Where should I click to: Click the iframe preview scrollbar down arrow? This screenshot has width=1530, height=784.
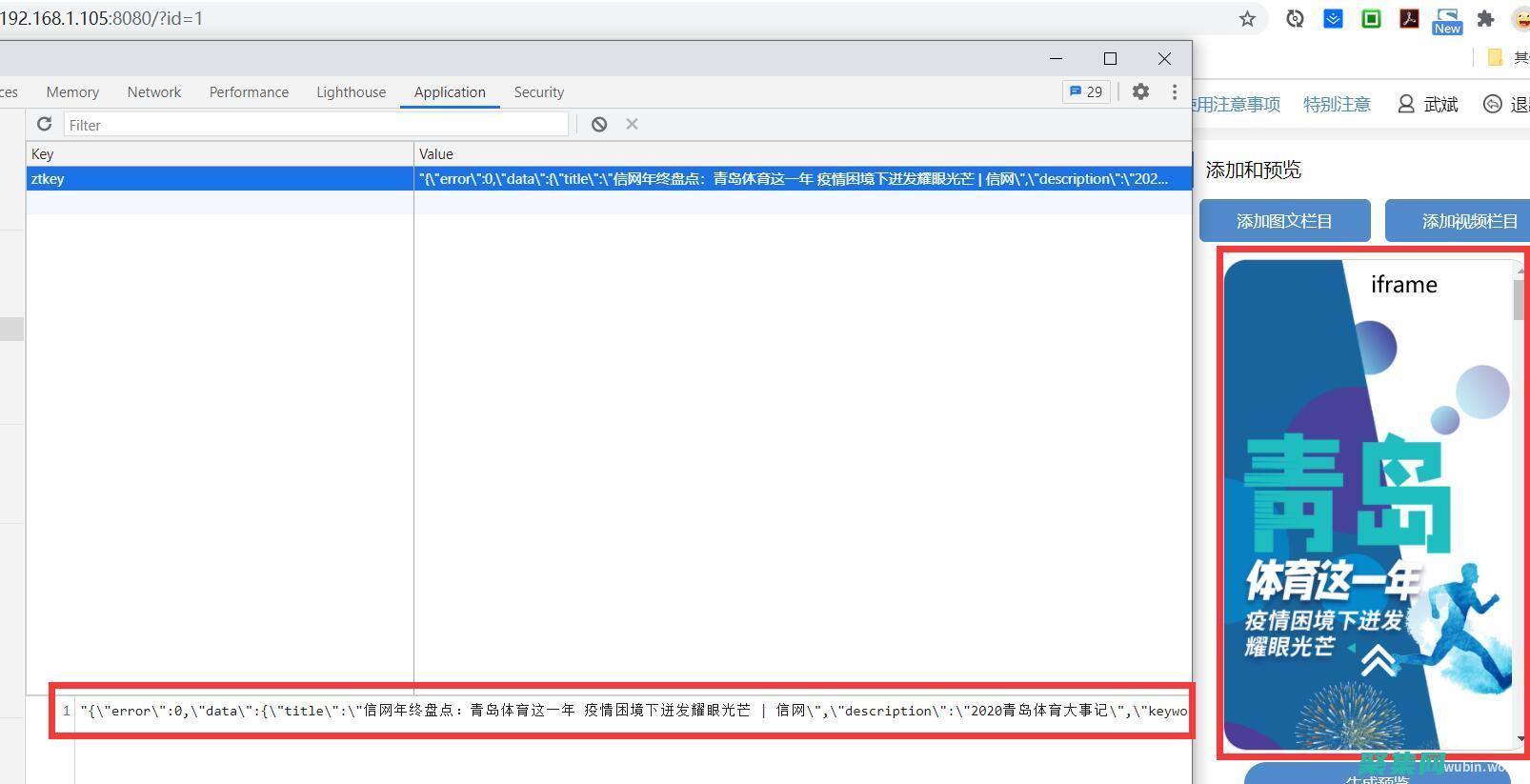[x=1520, y=738]
